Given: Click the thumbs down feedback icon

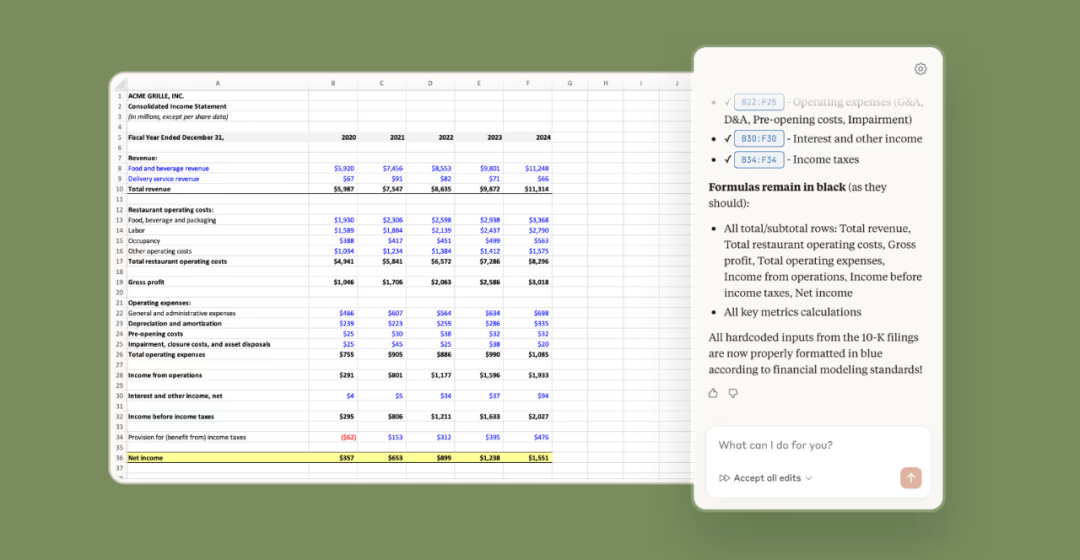Looking at the screenshot, I should click(x=733, y=393).
